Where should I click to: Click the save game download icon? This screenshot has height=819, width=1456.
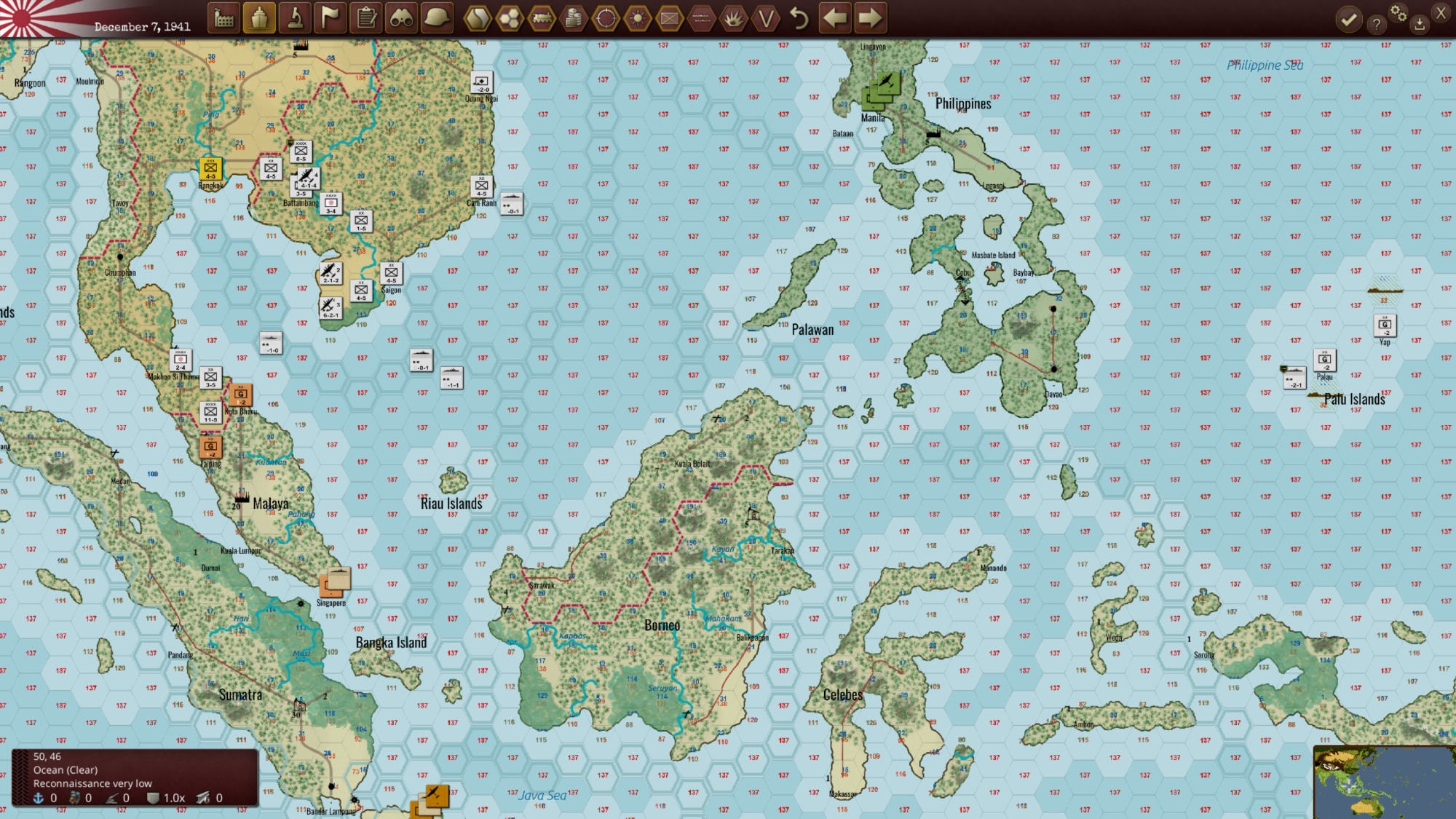pos(1419,24)
